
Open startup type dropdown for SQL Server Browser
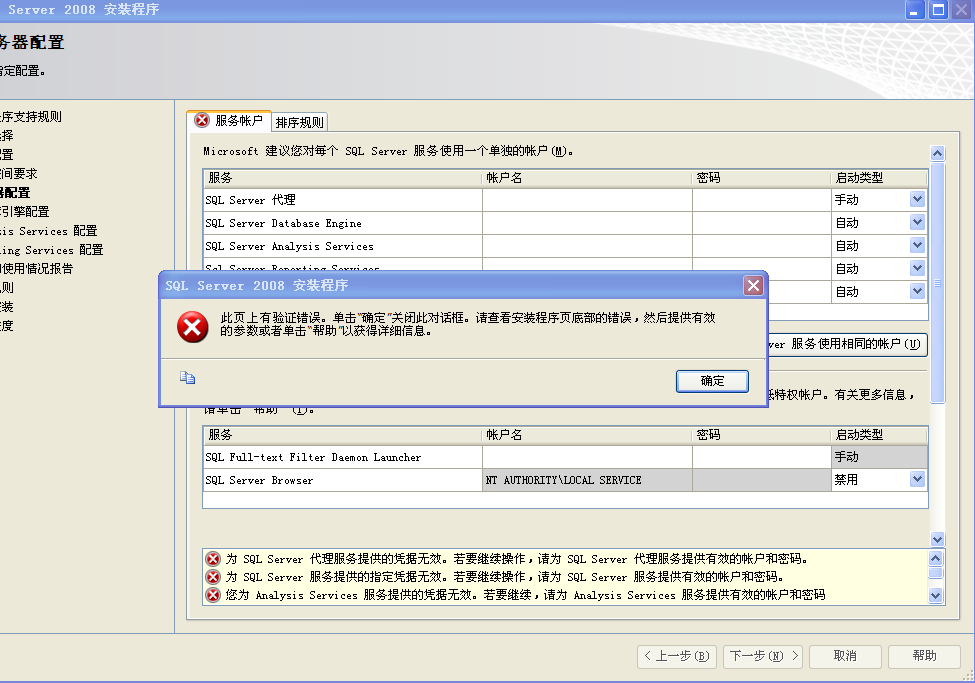pyautogui.click(x=917, y=480)
